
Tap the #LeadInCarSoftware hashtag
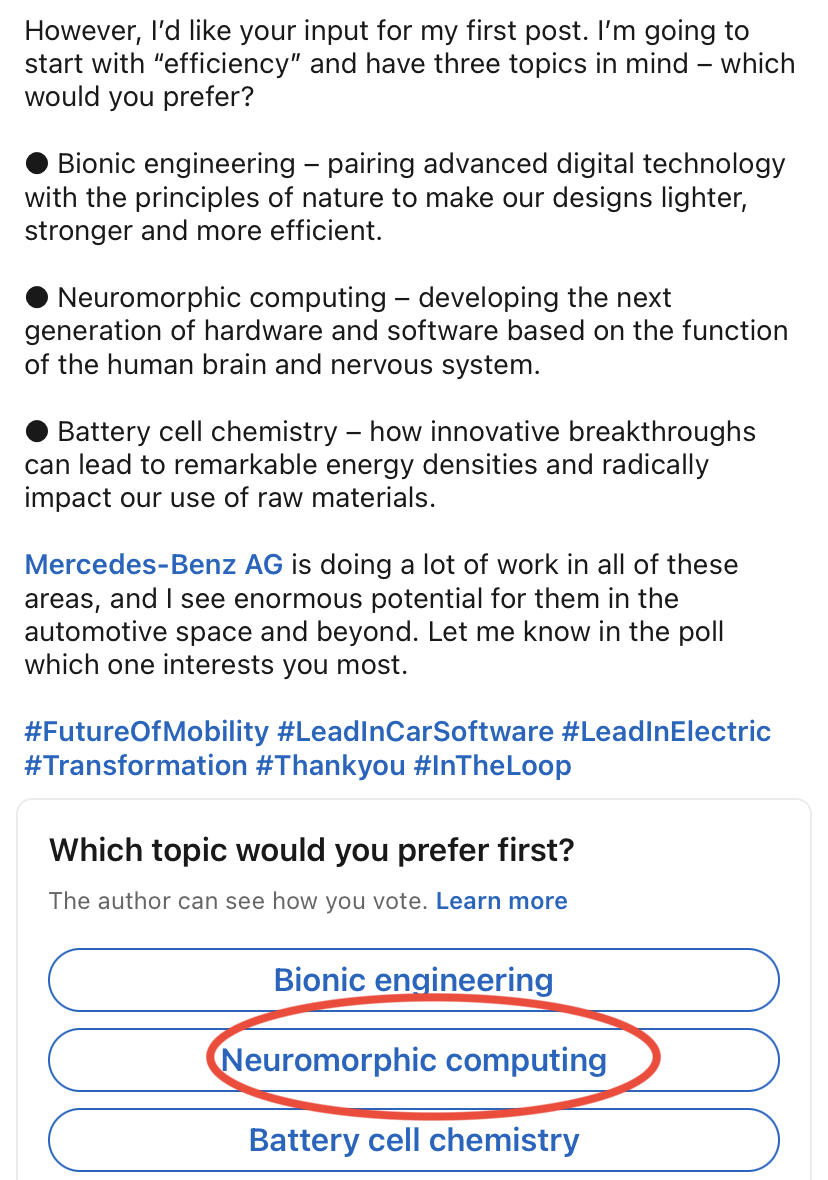pyautogui.click(x=415, y=731)
